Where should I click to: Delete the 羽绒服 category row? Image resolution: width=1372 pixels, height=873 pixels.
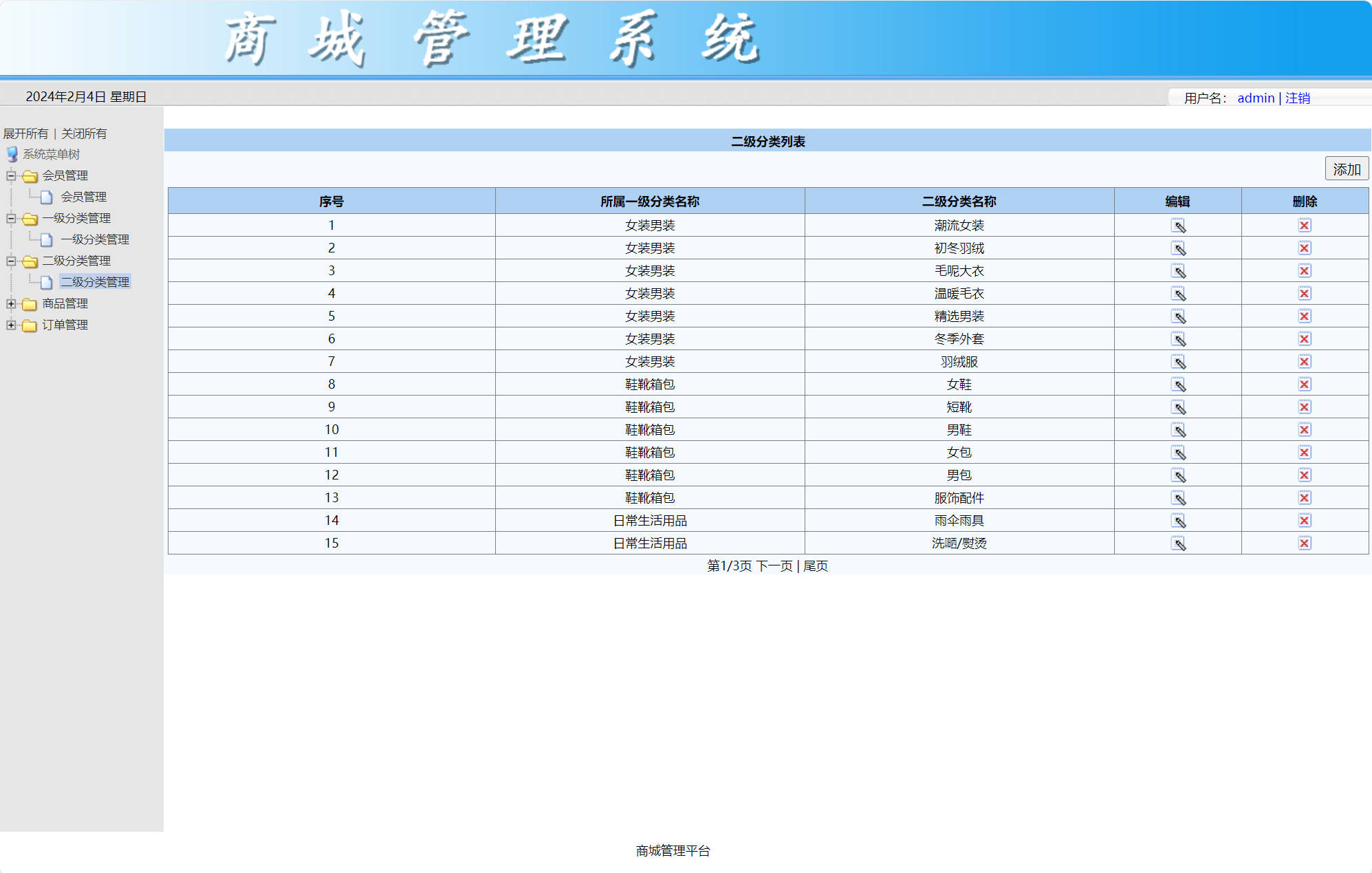(1305, 361)
